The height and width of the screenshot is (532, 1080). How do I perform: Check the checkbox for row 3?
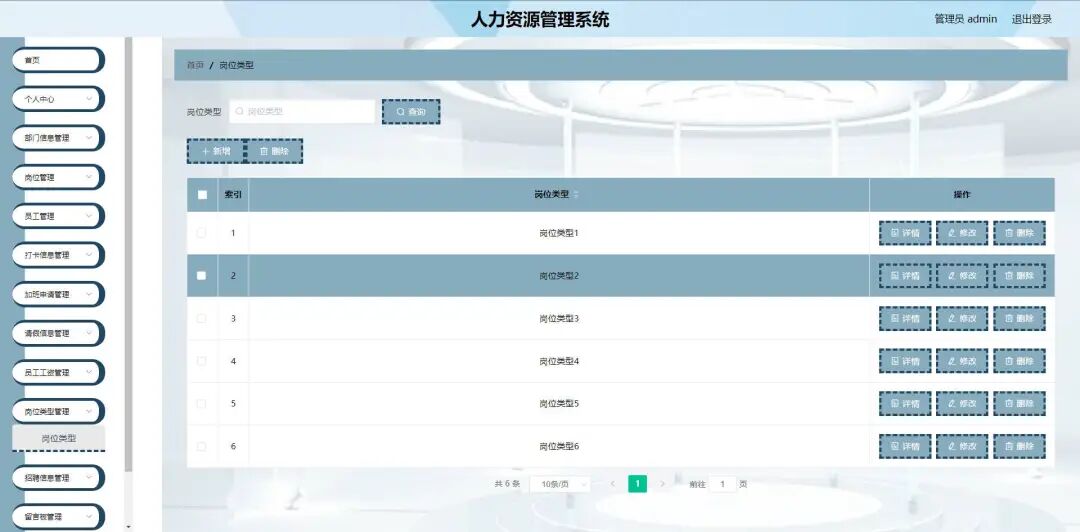click(201, 318)
